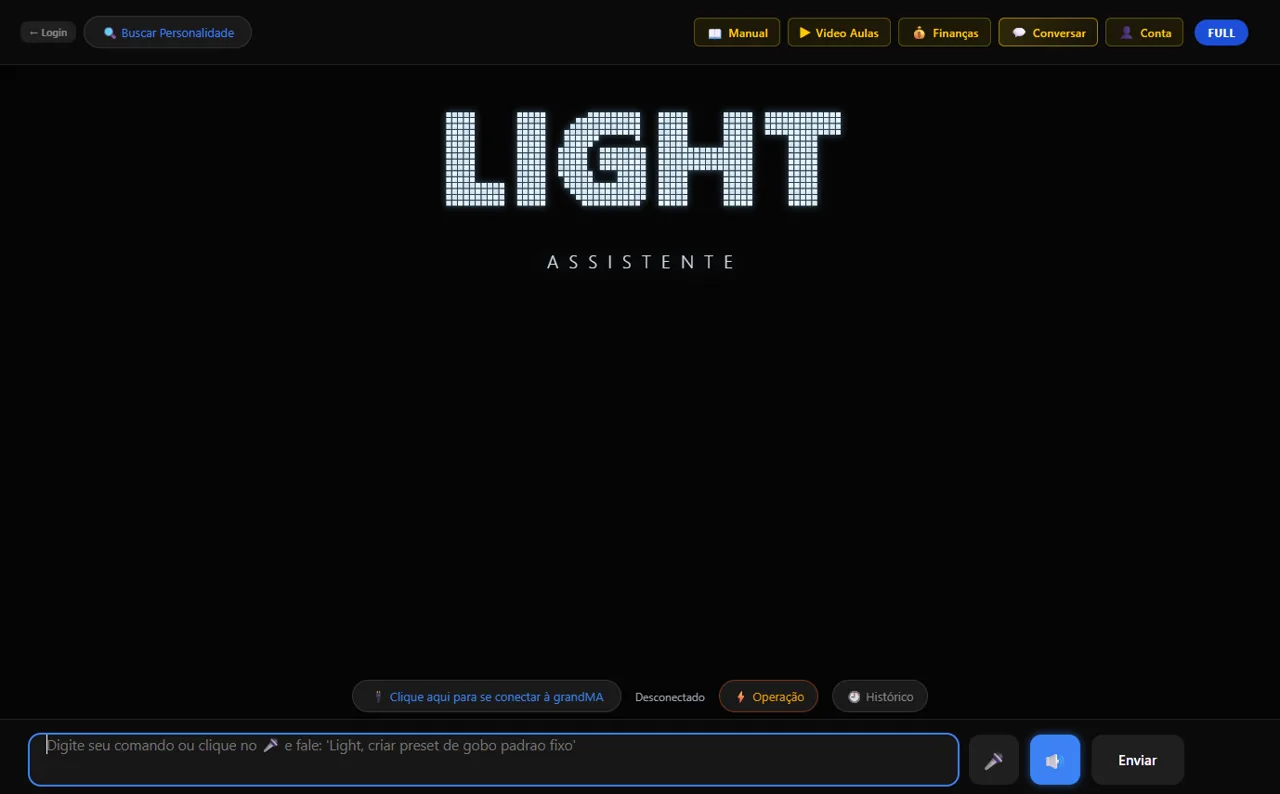This screenshot has height=794, width=1280.
Task: Open the Manual page
Action: tap(737, 32)
